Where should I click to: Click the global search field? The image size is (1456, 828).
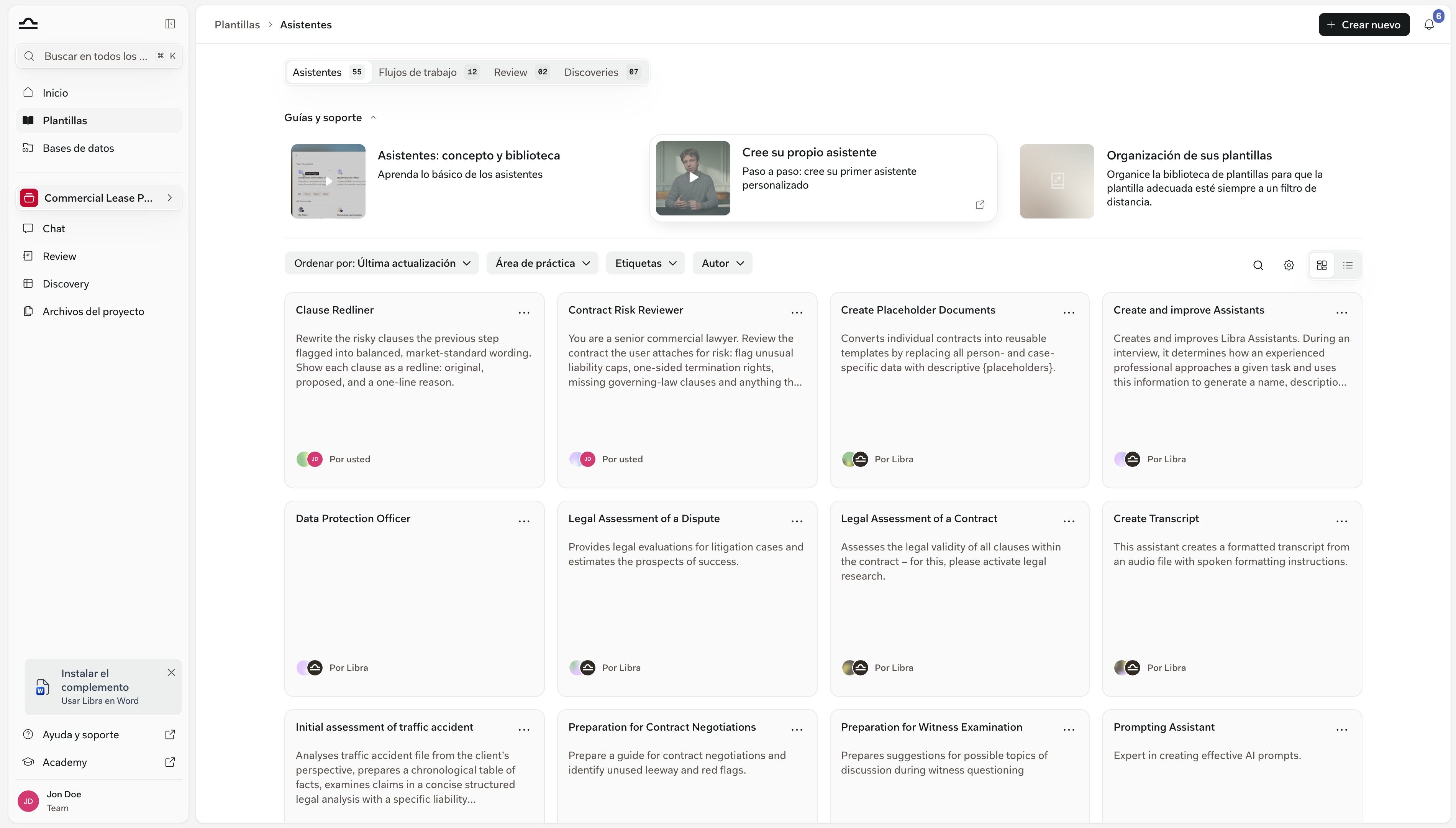tap(100, 56)
